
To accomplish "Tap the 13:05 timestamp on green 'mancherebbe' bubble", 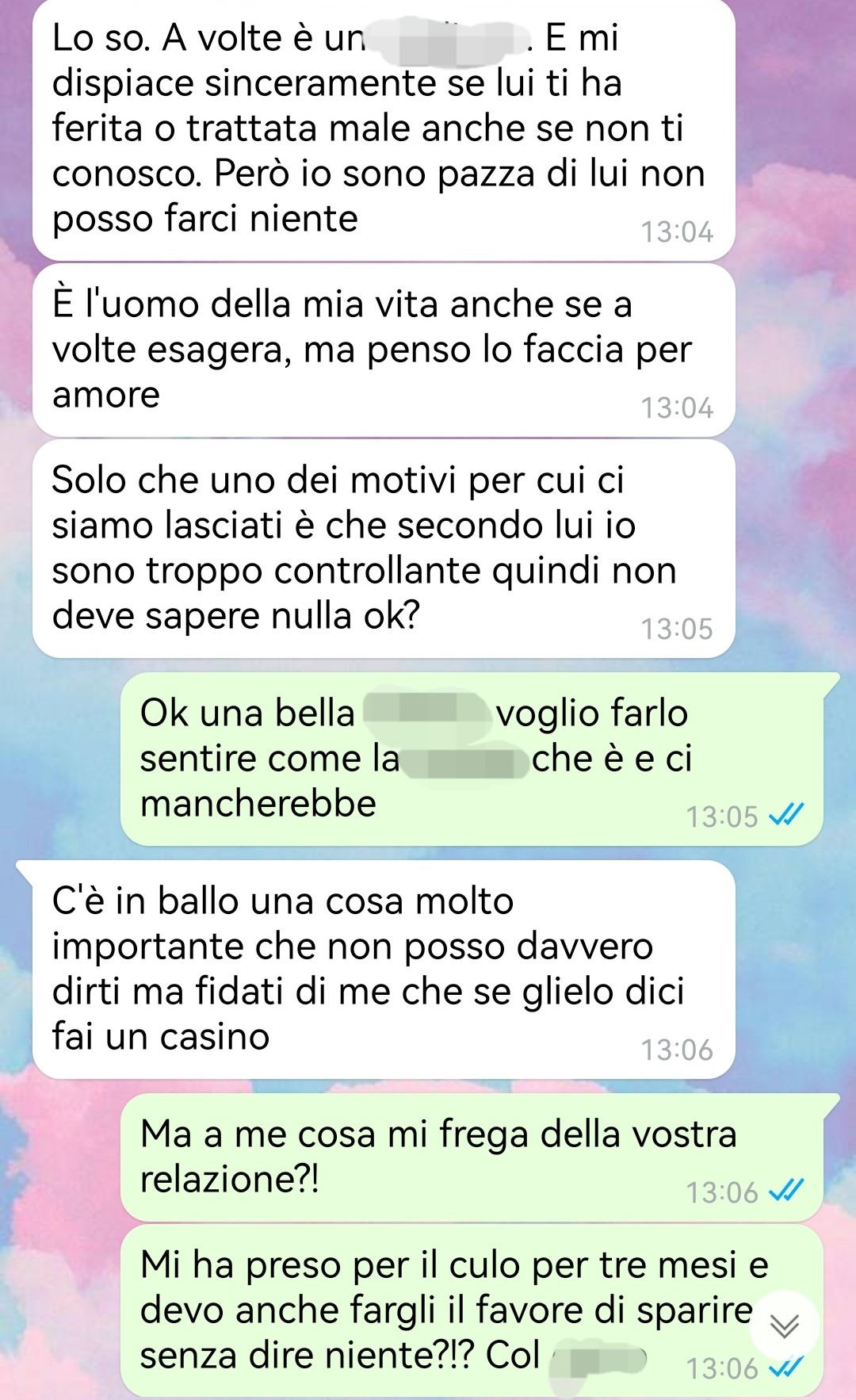I will (x=722, y=817).
